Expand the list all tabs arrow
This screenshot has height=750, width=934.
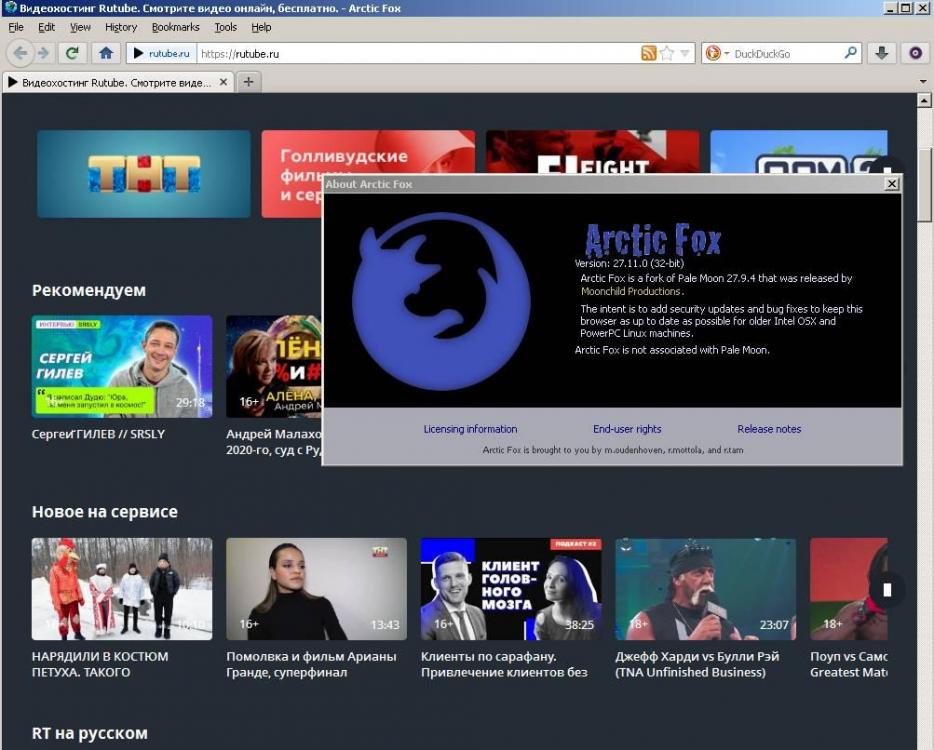(x=923, y=82)
